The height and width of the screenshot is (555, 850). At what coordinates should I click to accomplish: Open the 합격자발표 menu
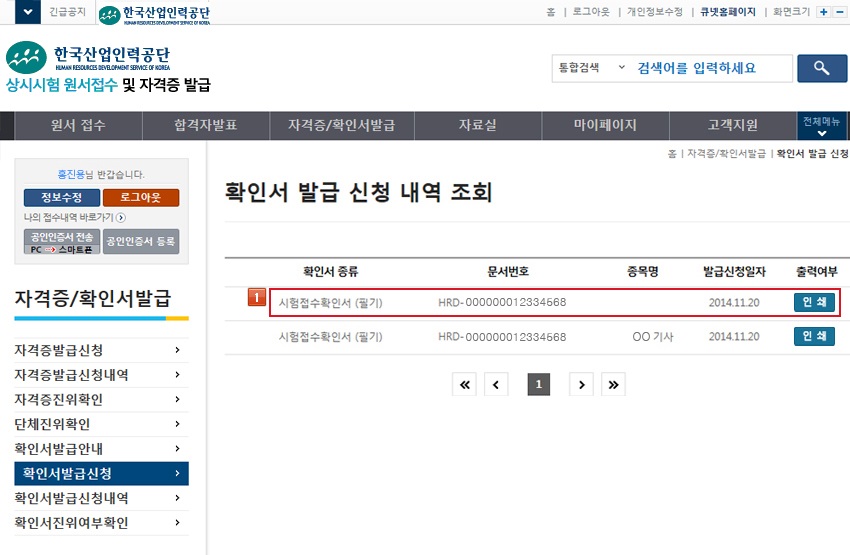[206, 126]
